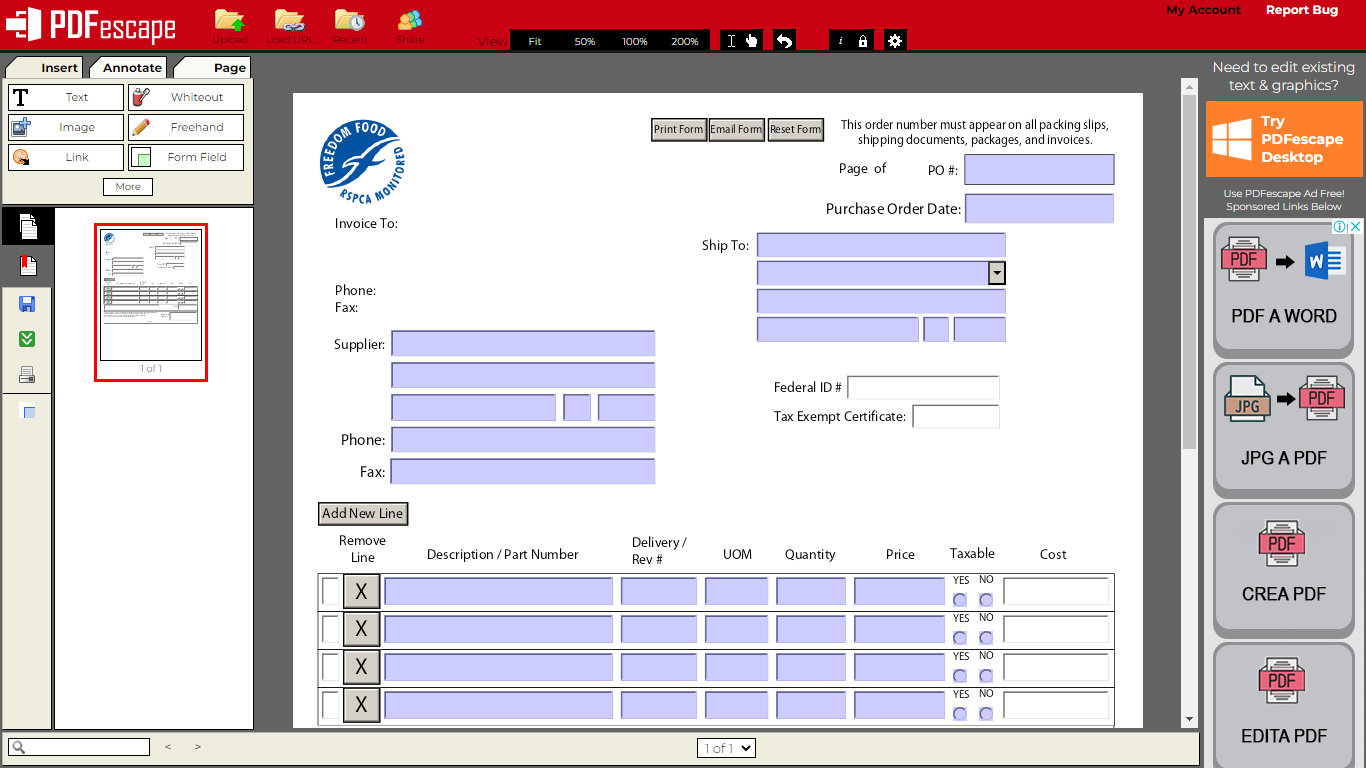Viewport: 1366px width, 768px height.
Task: Set view zoom to Fit
Action: 535,41
